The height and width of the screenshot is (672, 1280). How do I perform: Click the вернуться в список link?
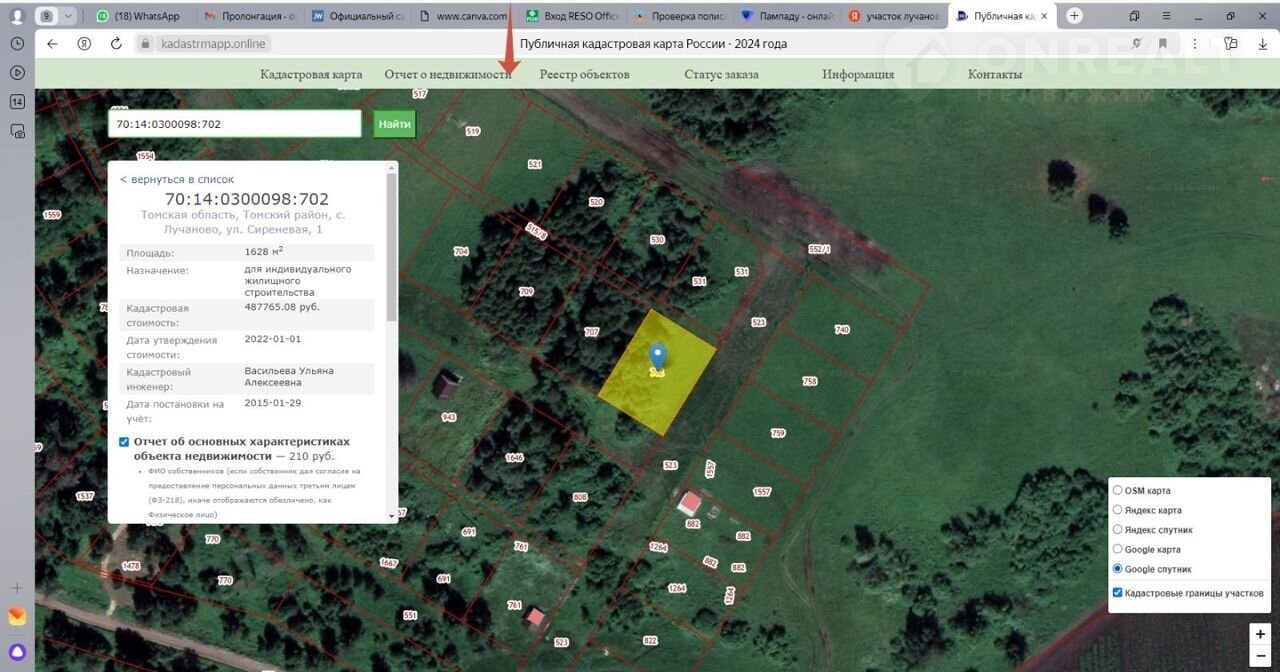[177, 179]
